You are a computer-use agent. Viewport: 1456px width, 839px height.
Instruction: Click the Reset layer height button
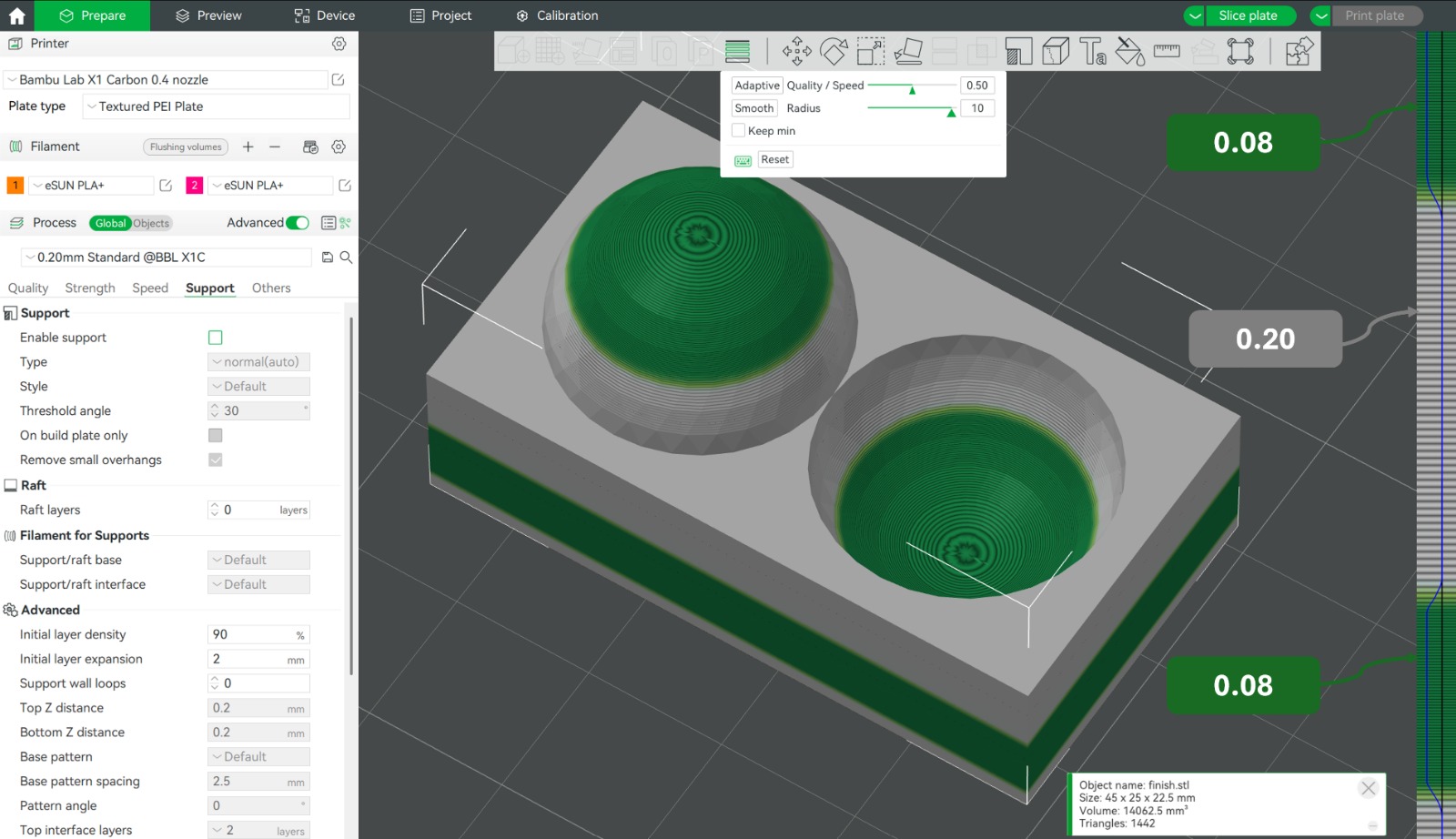[x=775, y=160]
